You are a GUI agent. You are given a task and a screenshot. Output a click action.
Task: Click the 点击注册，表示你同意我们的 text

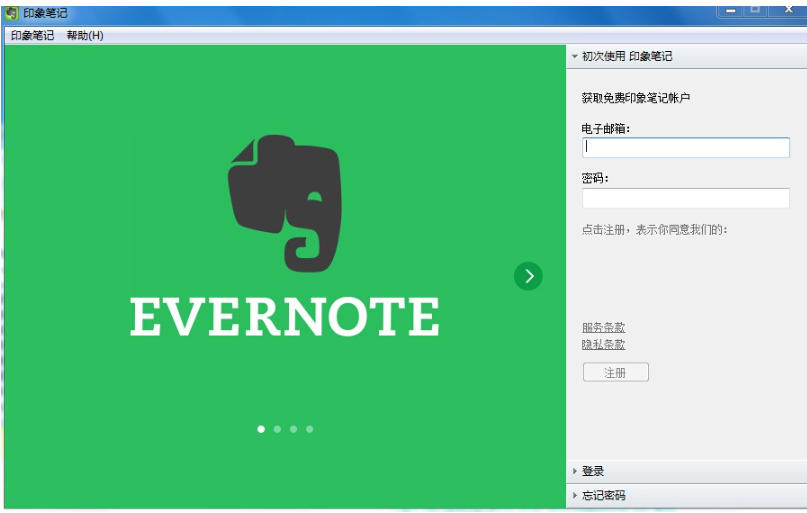pos(654,230)
